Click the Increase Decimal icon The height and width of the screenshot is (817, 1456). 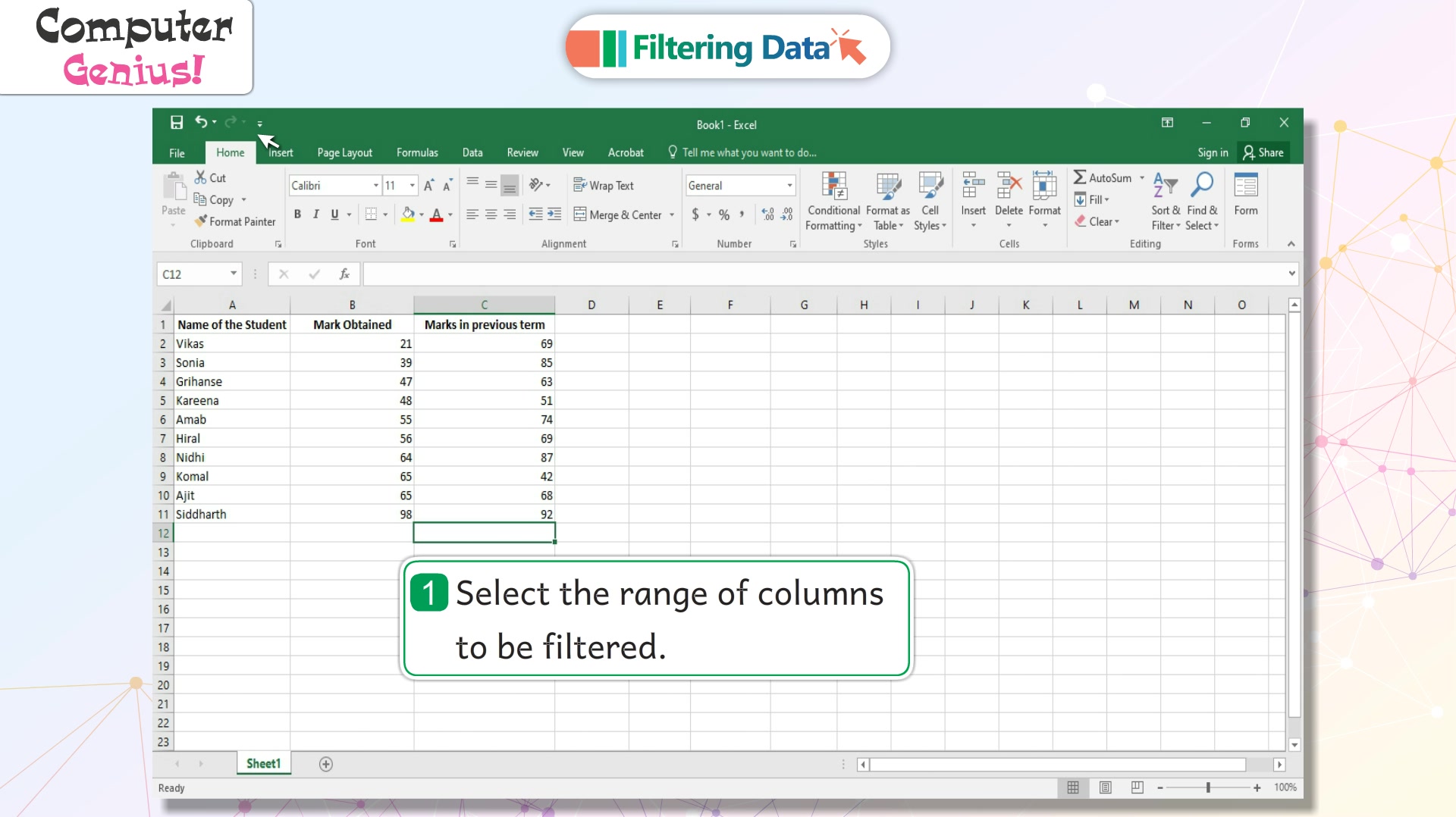click(x=768, y=214)
